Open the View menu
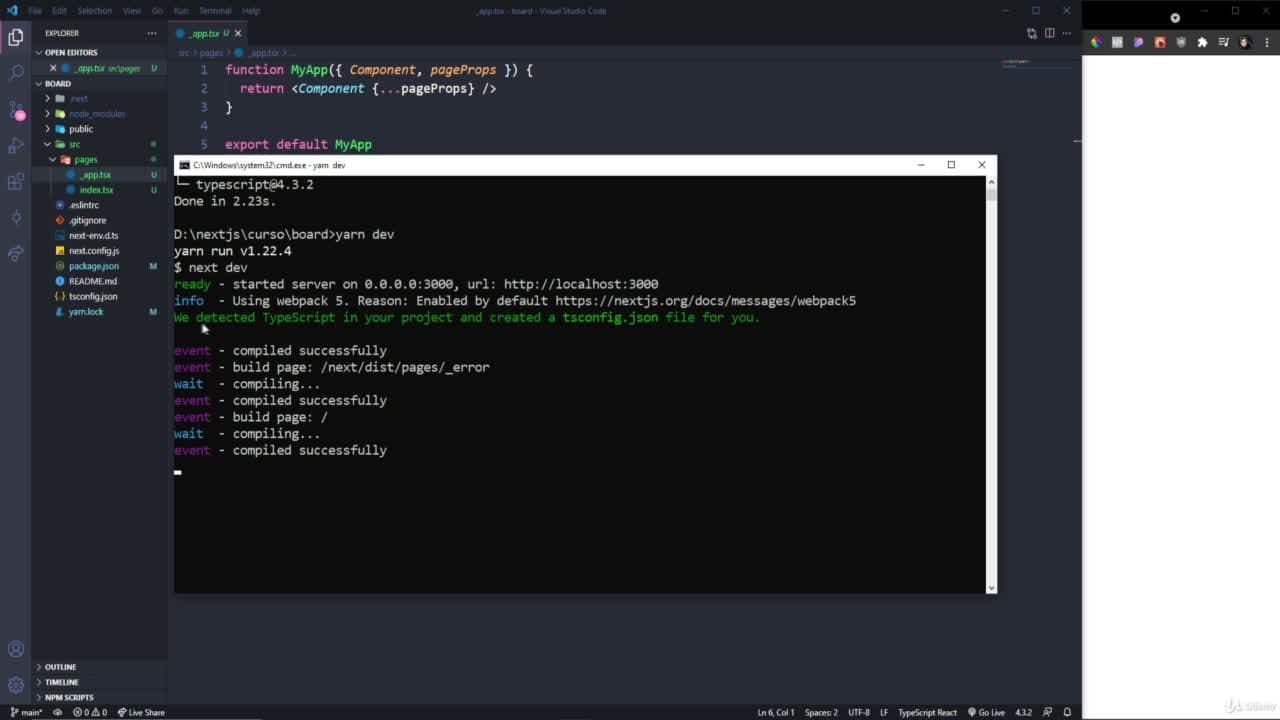This screenshot has height=720, width=1280. tap(131, 10)
